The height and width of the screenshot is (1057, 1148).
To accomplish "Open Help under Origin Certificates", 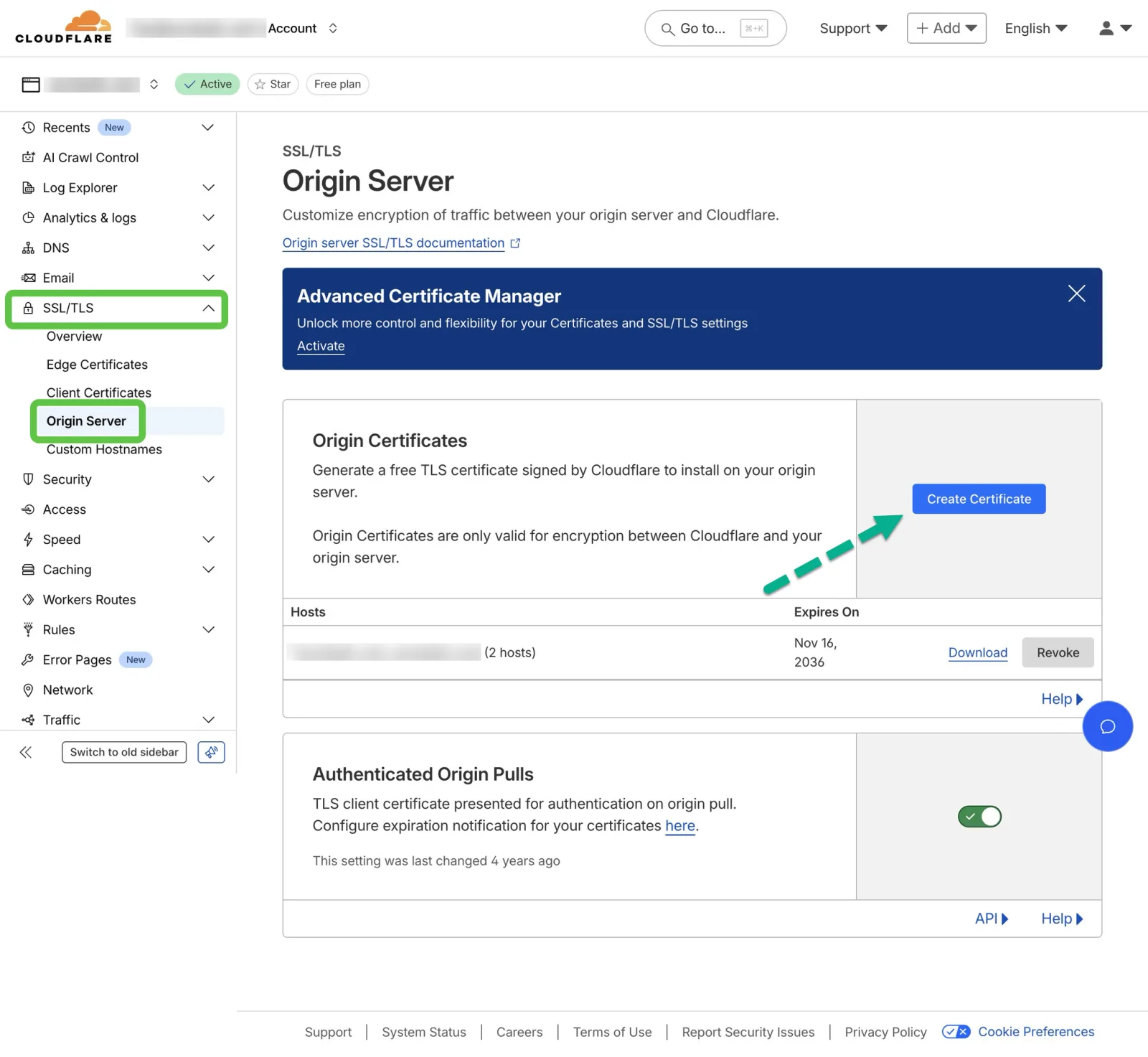I will pyautogui.click(x=1062, y=699).
